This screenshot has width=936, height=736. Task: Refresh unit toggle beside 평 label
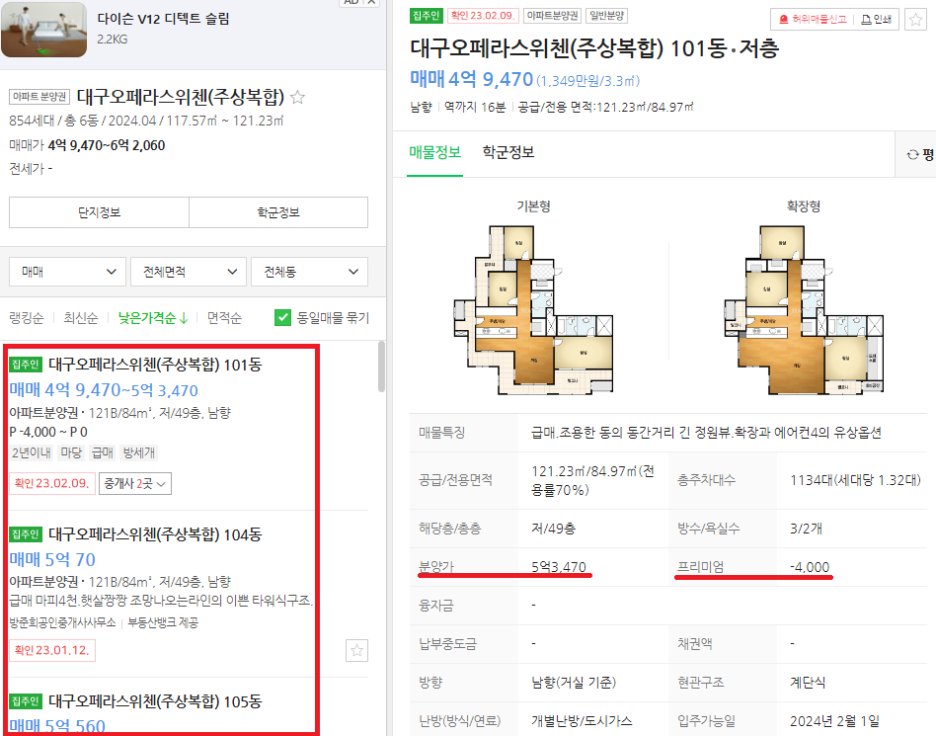pyautogui.click(x=912, y=155)
